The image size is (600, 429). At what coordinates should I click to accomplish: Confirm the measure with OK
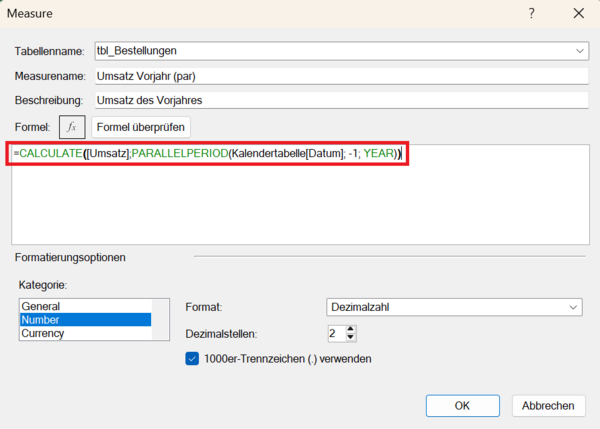click(x=462, y=405)
